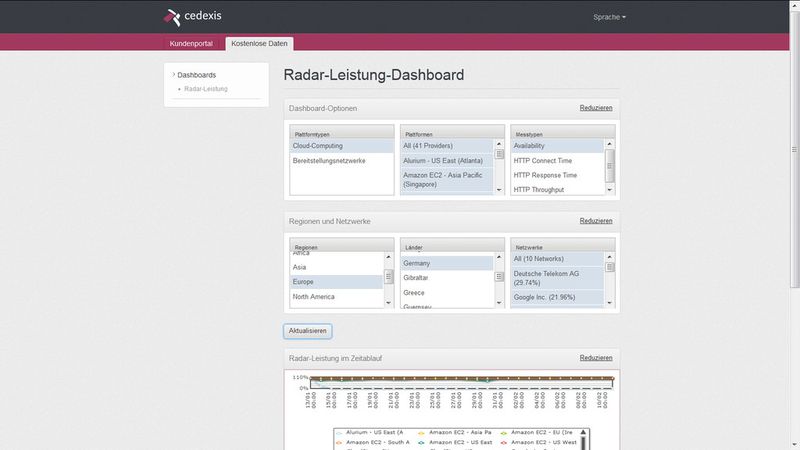Image resolution: width=800 pixels, height=450 pixels.
Task: Switch to the Kundenportal tab
Action: (191, 43)
